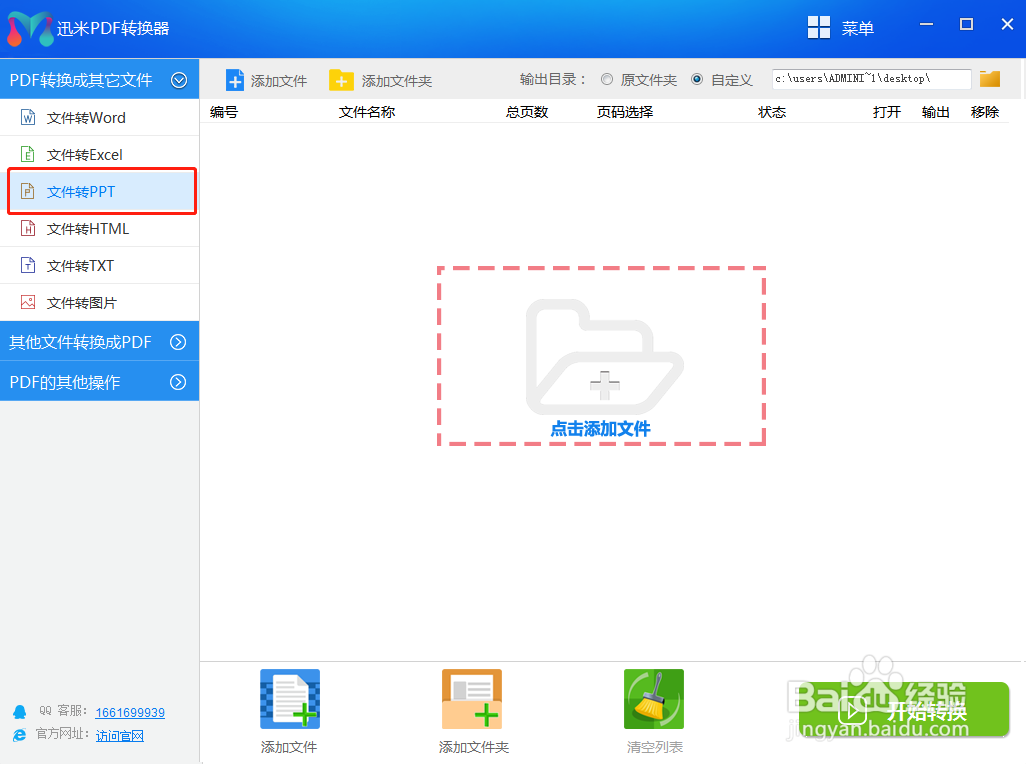Select the 自定义 output option
The width and height of the screenshot is (1026, 764).
[x=696, y=79]
